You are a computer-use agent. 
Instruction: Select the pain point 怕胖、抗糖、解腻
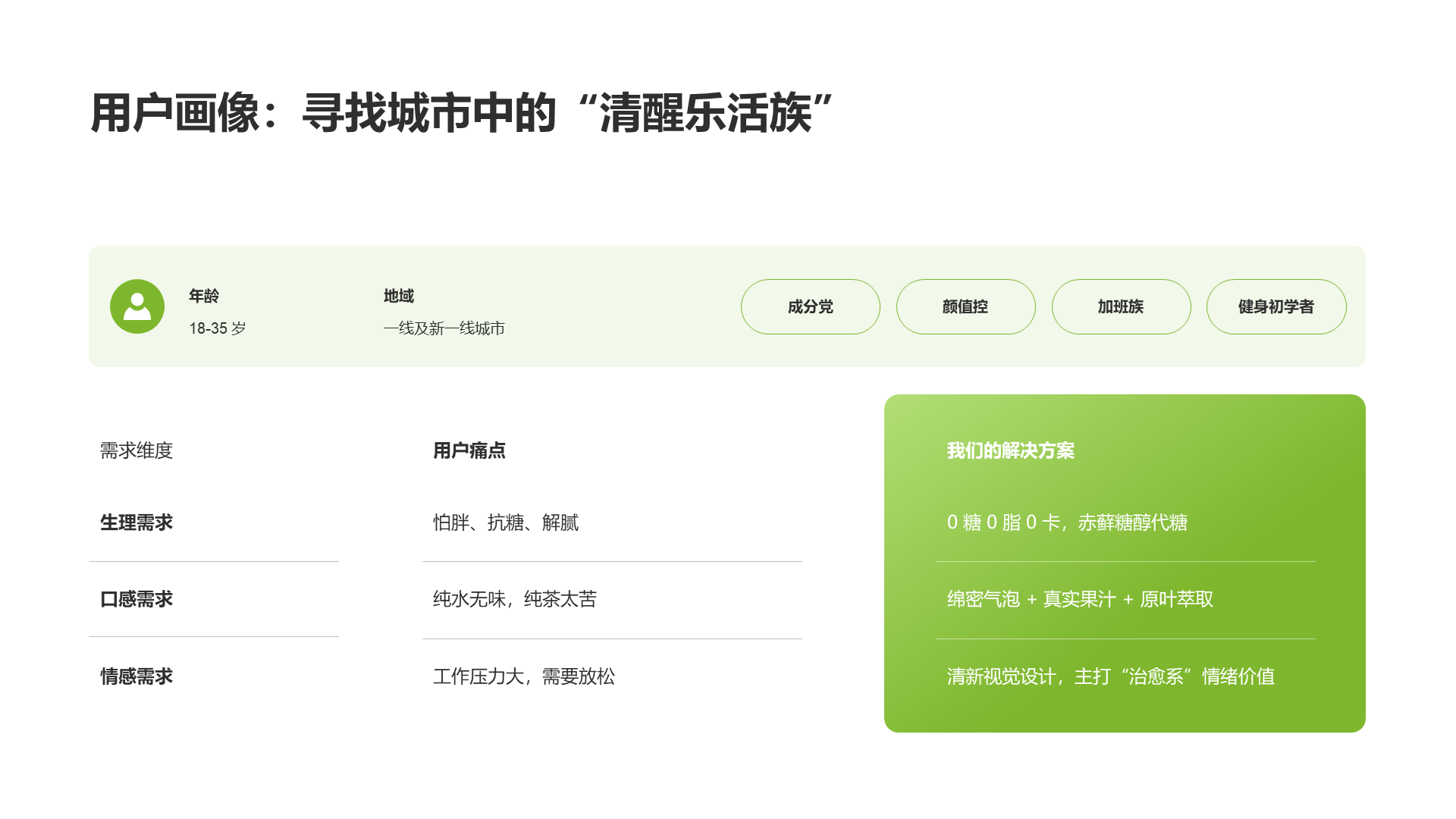pos(506,522)
